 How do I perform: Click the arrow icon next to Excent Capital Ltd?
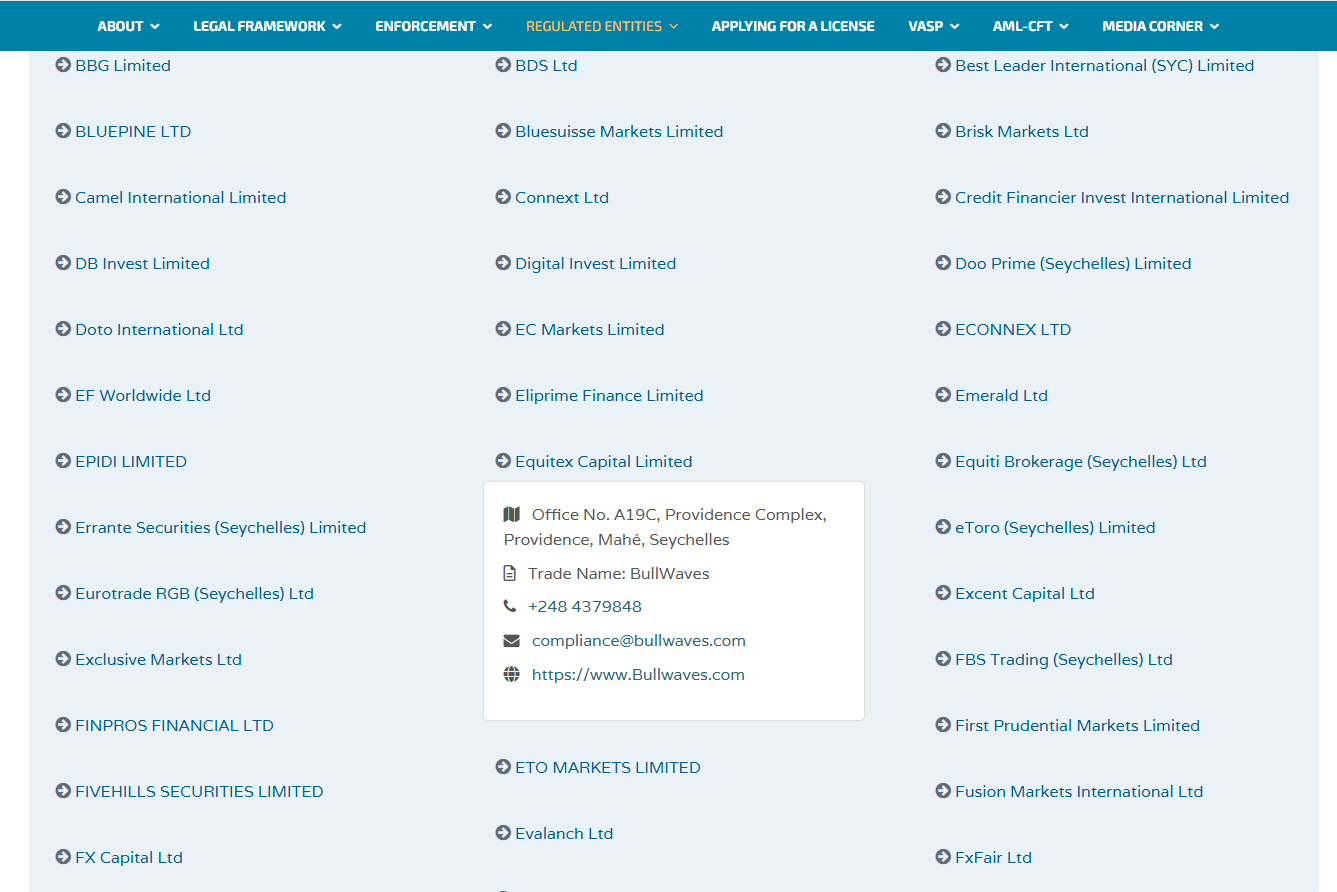click(943, 593)
